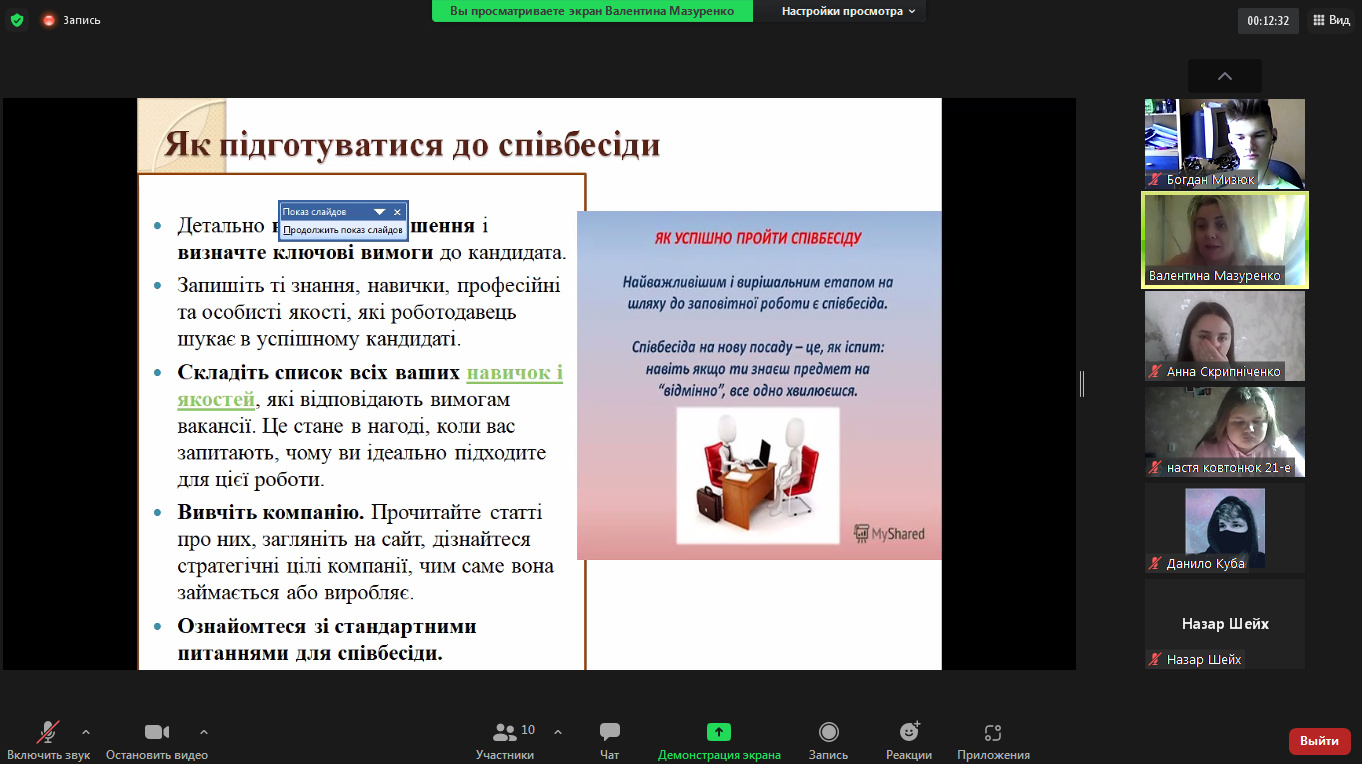Select Данило Куба video thumbnail

[x=1225, y=528]
